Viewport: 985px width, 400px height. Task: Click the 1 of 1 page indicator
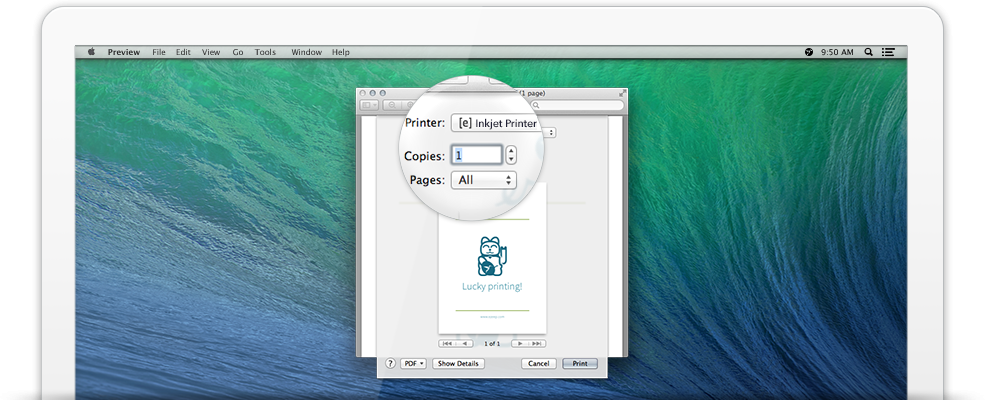[x=492, y=343]
